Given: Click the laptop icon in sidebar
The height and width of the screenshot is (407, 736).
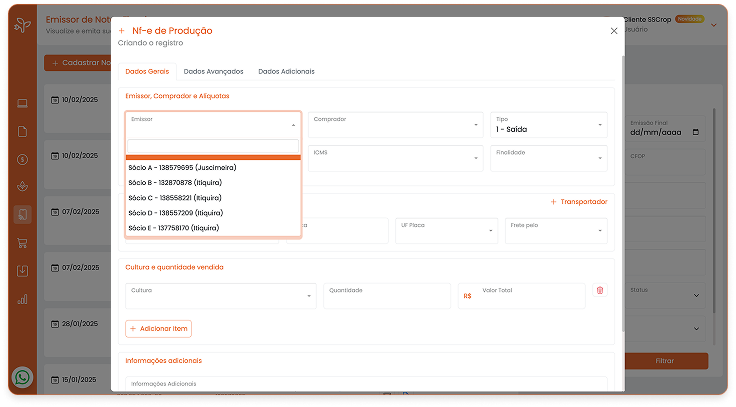Looking at the screenshot, I should point(22,103).
